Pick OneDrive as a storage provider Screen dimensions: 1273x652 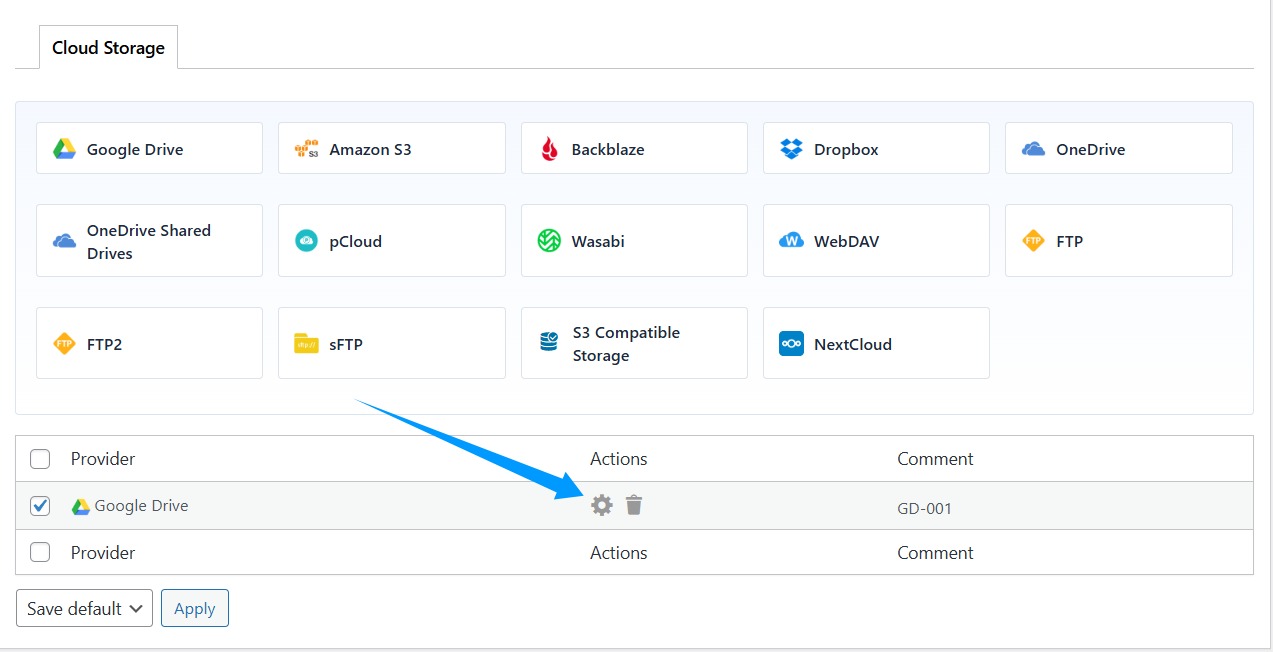click(1118, 147)
